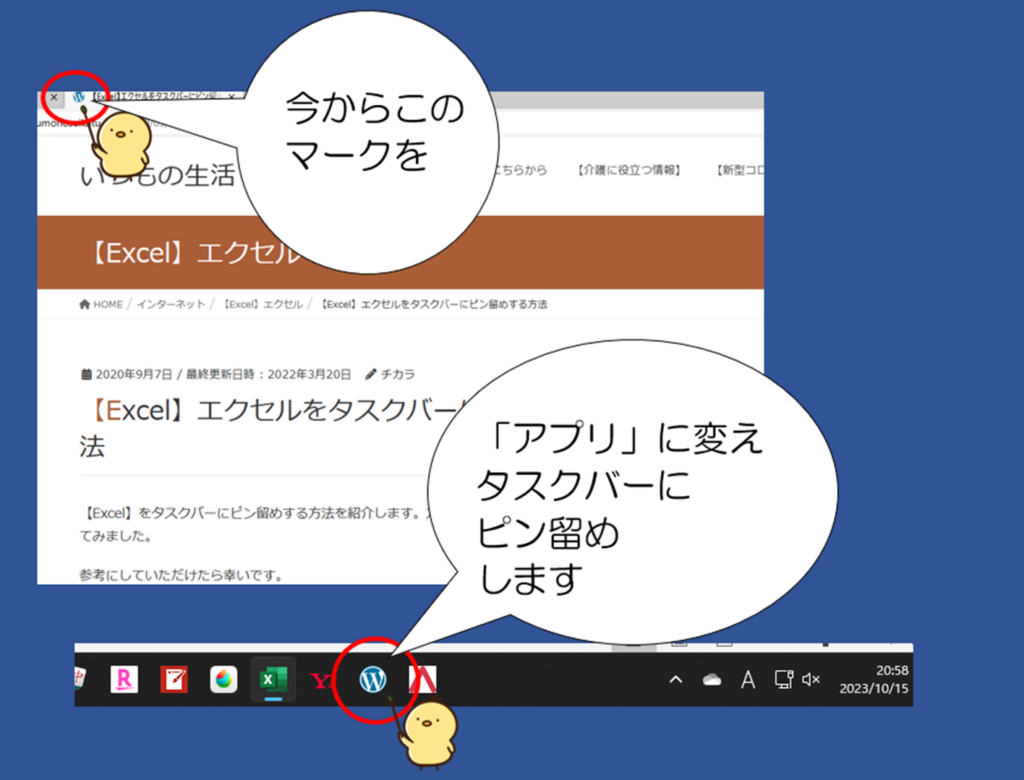1024x780 pixels.
Task: Launch the Rakuten app in the taskbar
Action: [x=124, y=680]
